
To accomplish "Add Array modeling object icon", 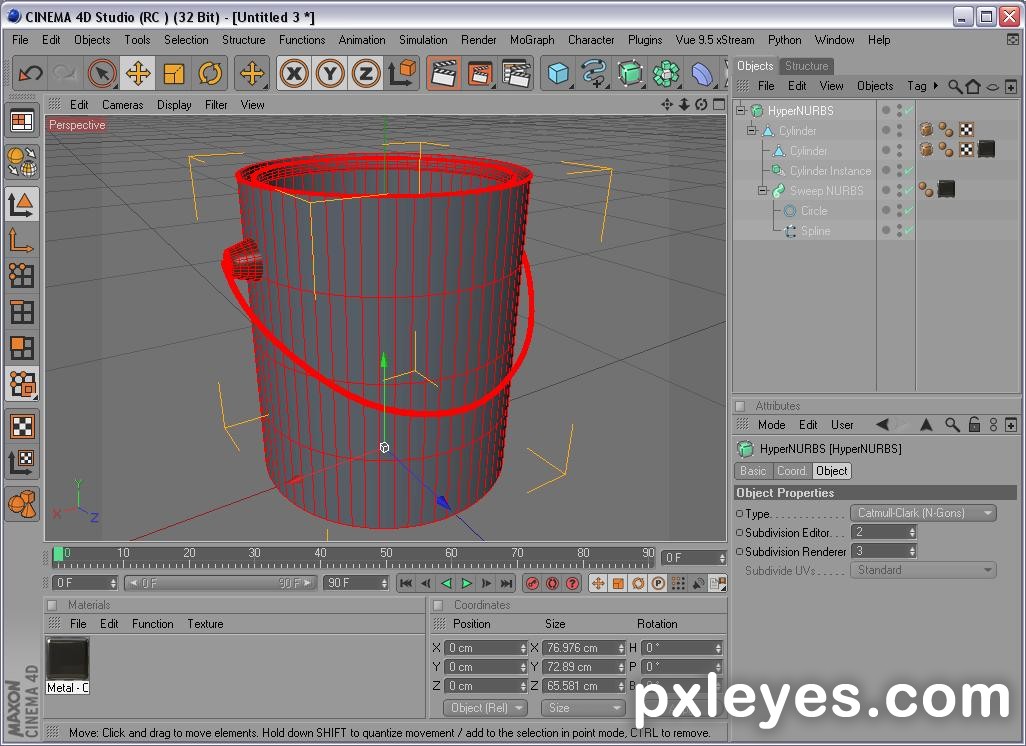I will (666, 73).
